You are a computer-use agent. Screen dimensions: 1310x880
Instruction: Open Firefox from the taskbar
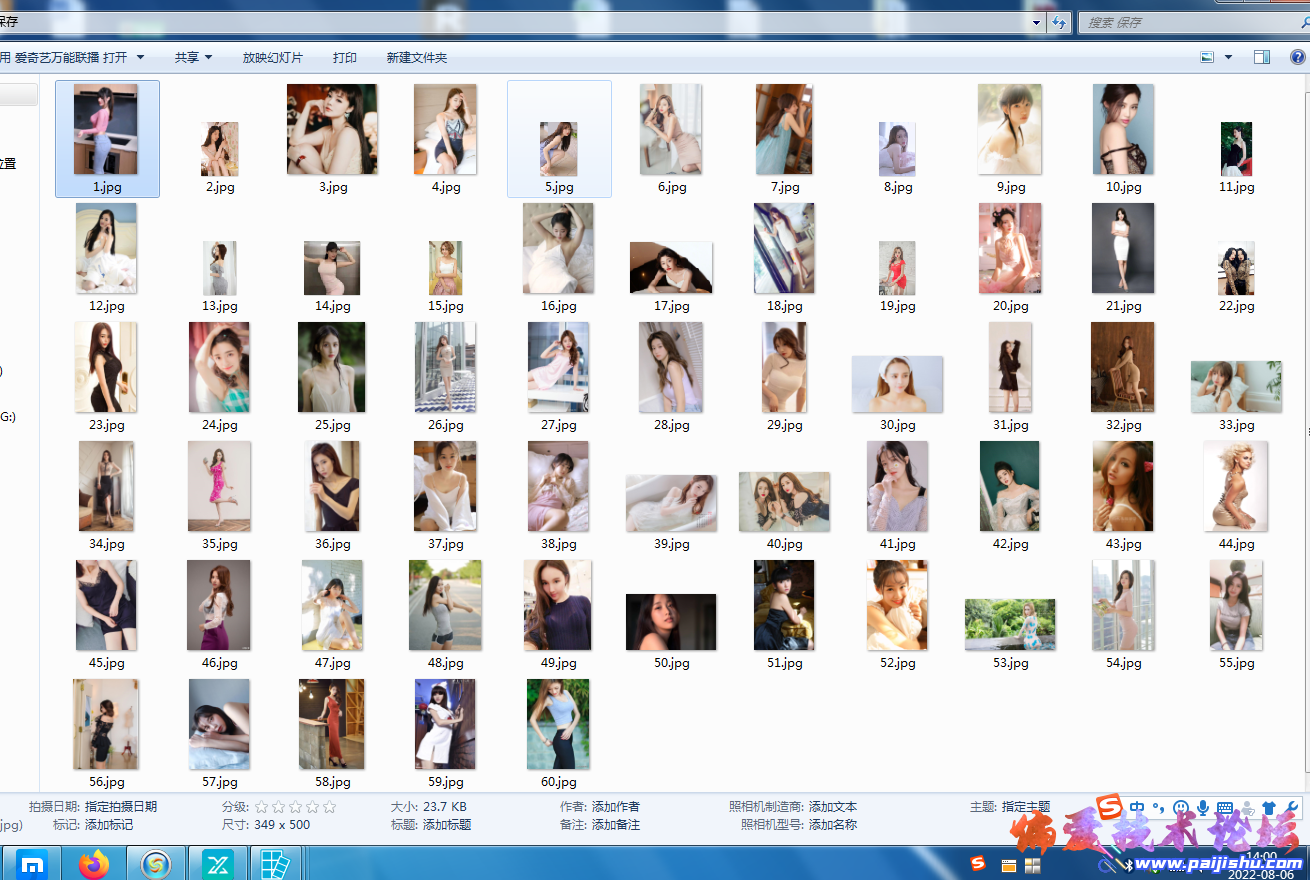(94, 863)
